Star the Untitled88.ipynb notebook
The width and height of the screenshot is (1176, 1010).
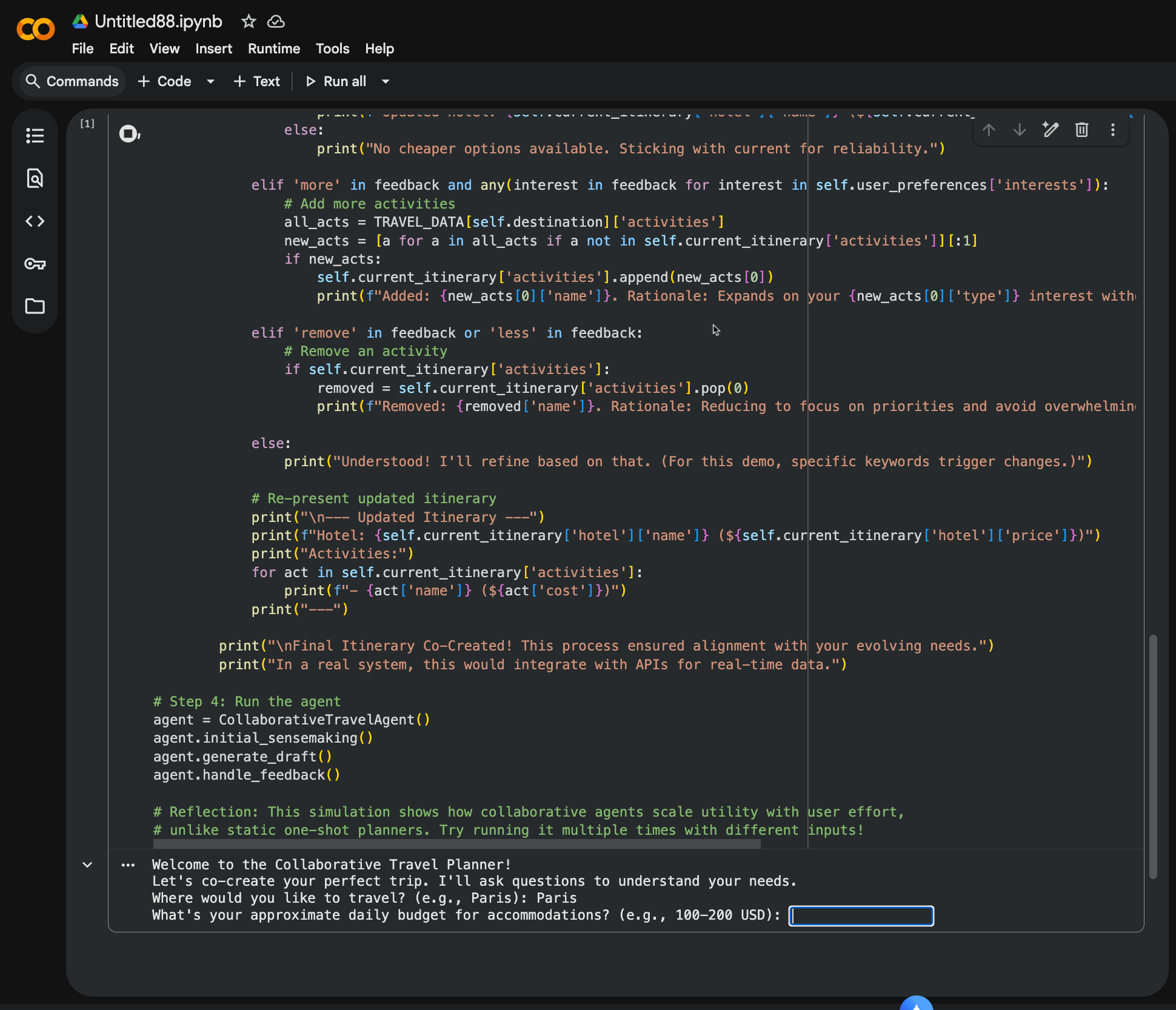249,22
